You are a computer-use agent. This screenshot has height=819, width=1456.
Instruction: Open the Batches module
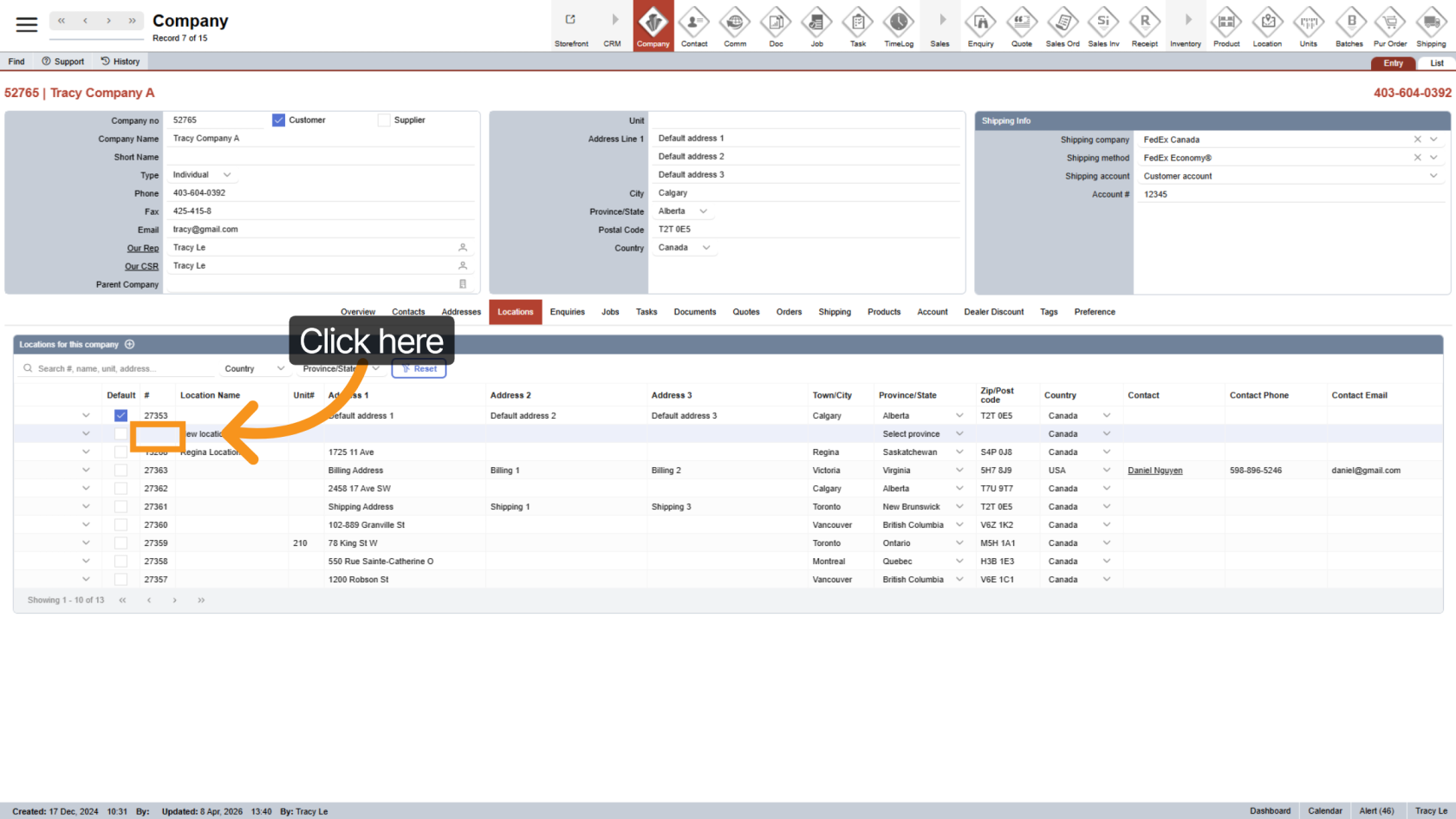point(1349,26)
